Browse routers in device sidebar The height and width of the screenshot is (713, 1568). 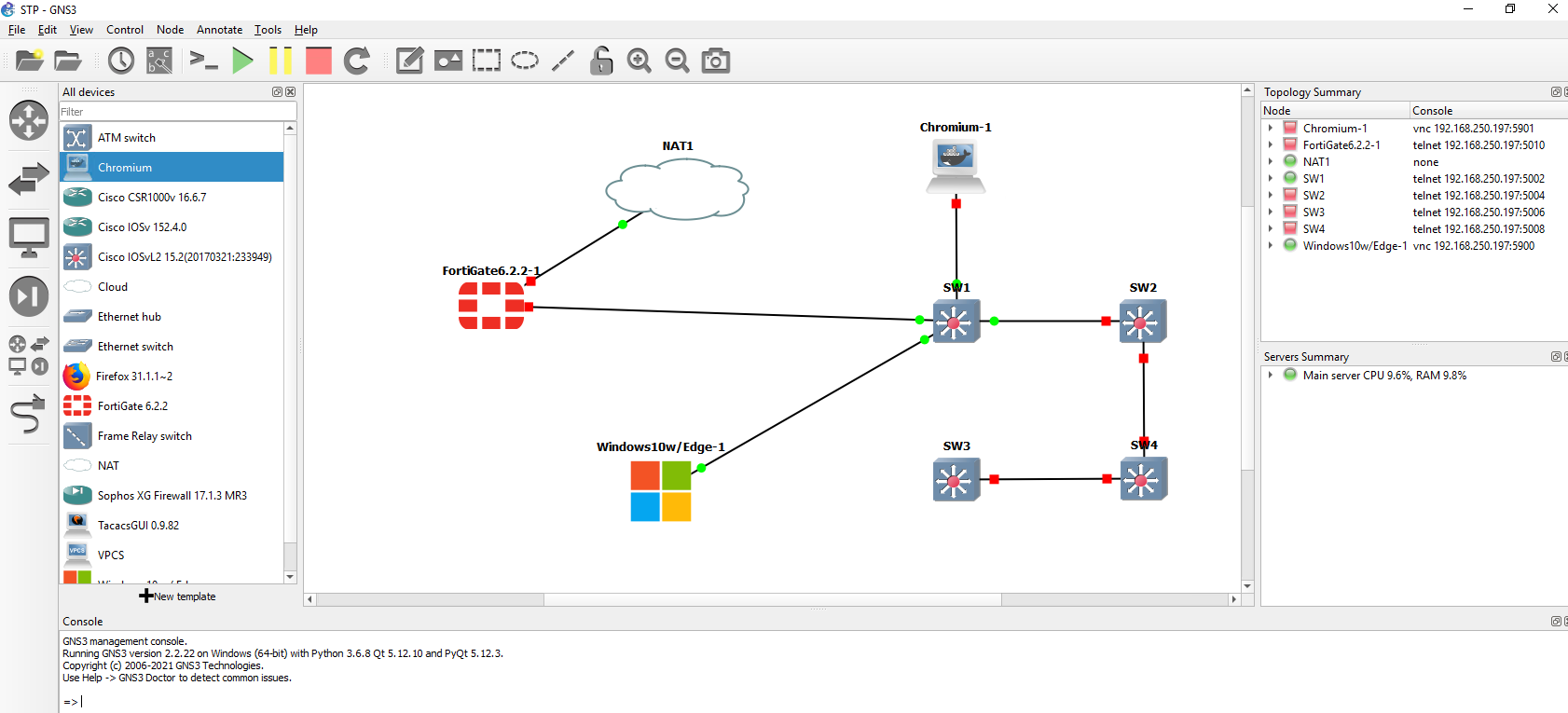click(x=29, y=121)
